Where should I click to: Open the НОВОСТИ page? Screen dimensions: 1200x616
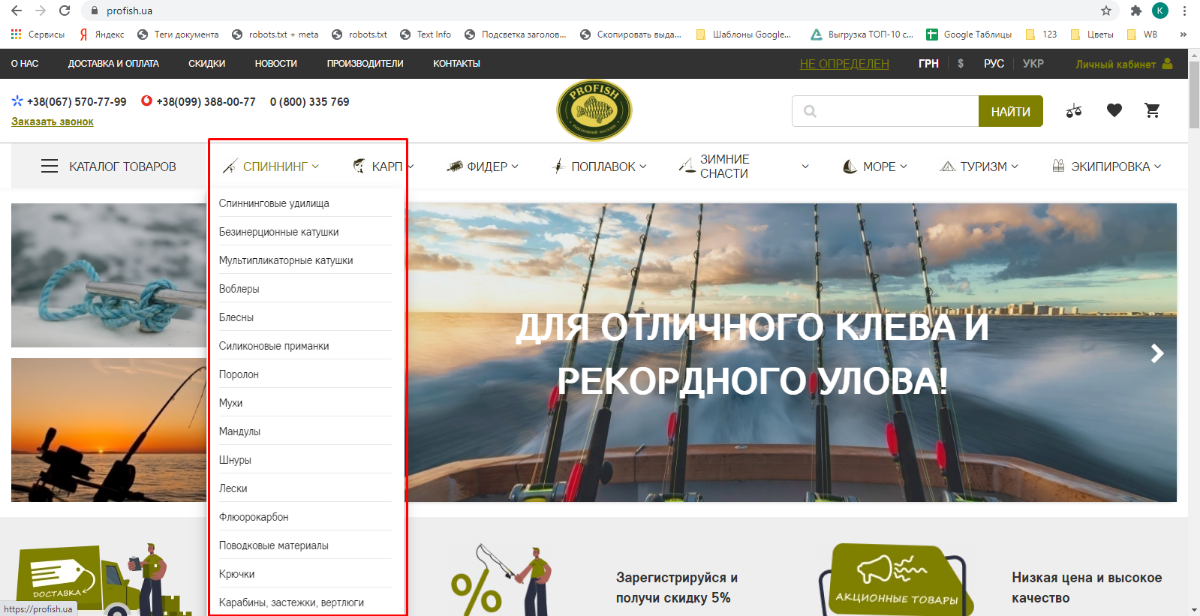point(276,63)
